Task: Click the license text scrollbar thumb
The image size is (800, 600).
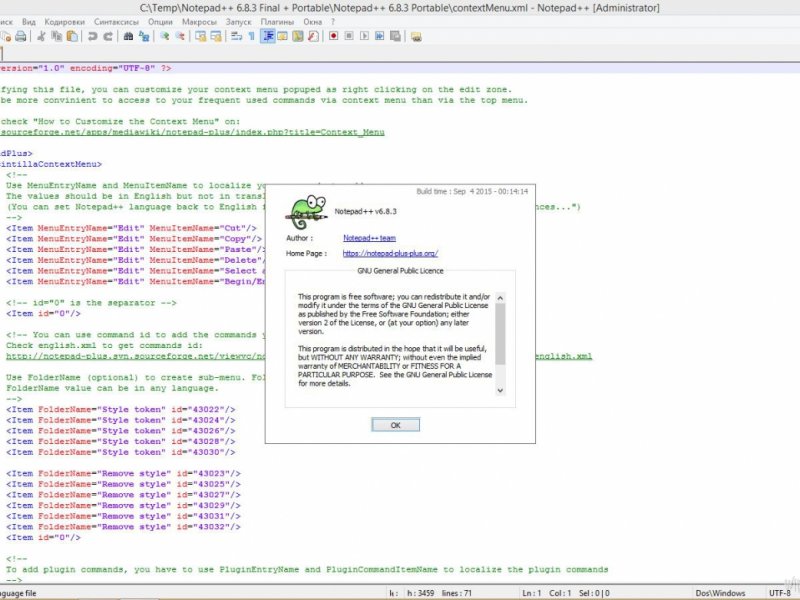Action: point(500,334)
